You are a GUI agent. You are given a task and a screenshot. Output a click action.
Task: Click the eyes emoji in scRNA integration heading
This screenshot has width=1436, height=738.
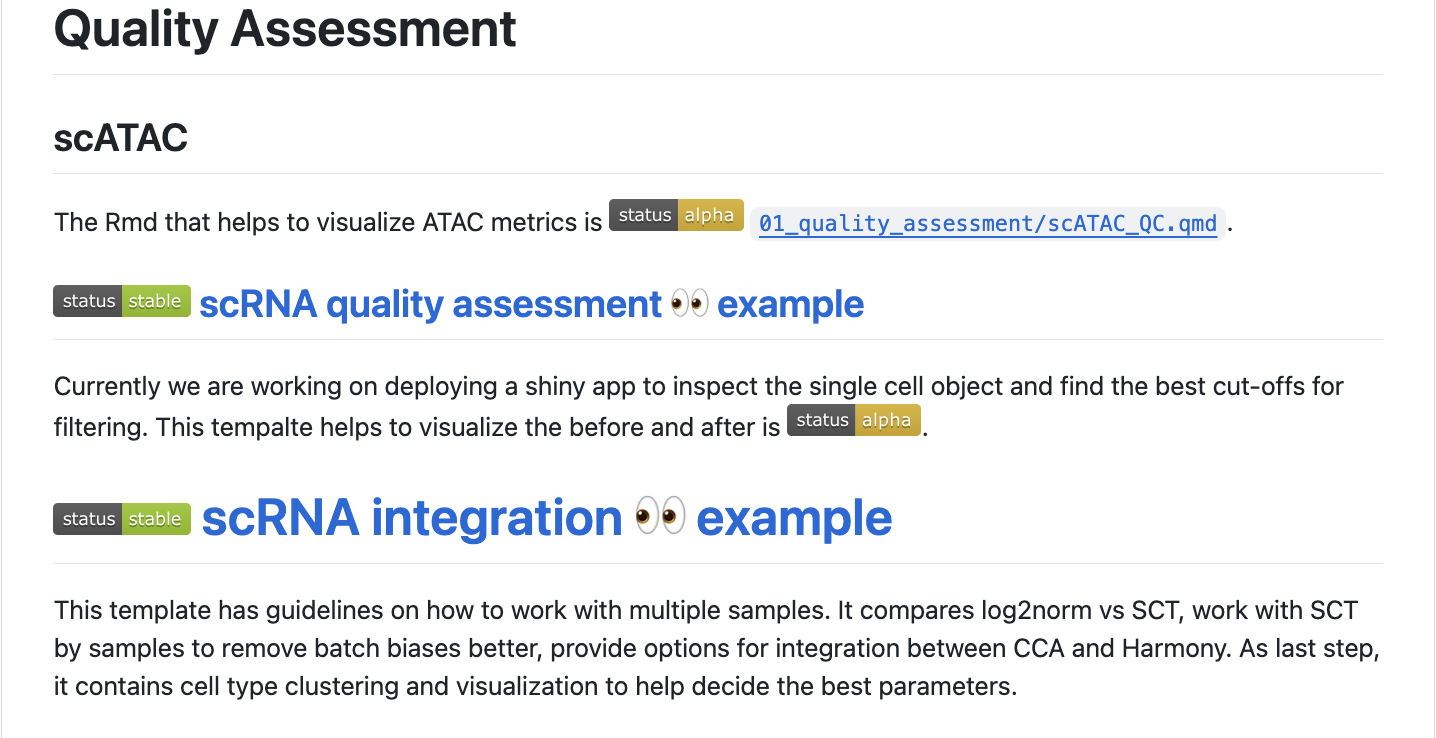[660, 518]
